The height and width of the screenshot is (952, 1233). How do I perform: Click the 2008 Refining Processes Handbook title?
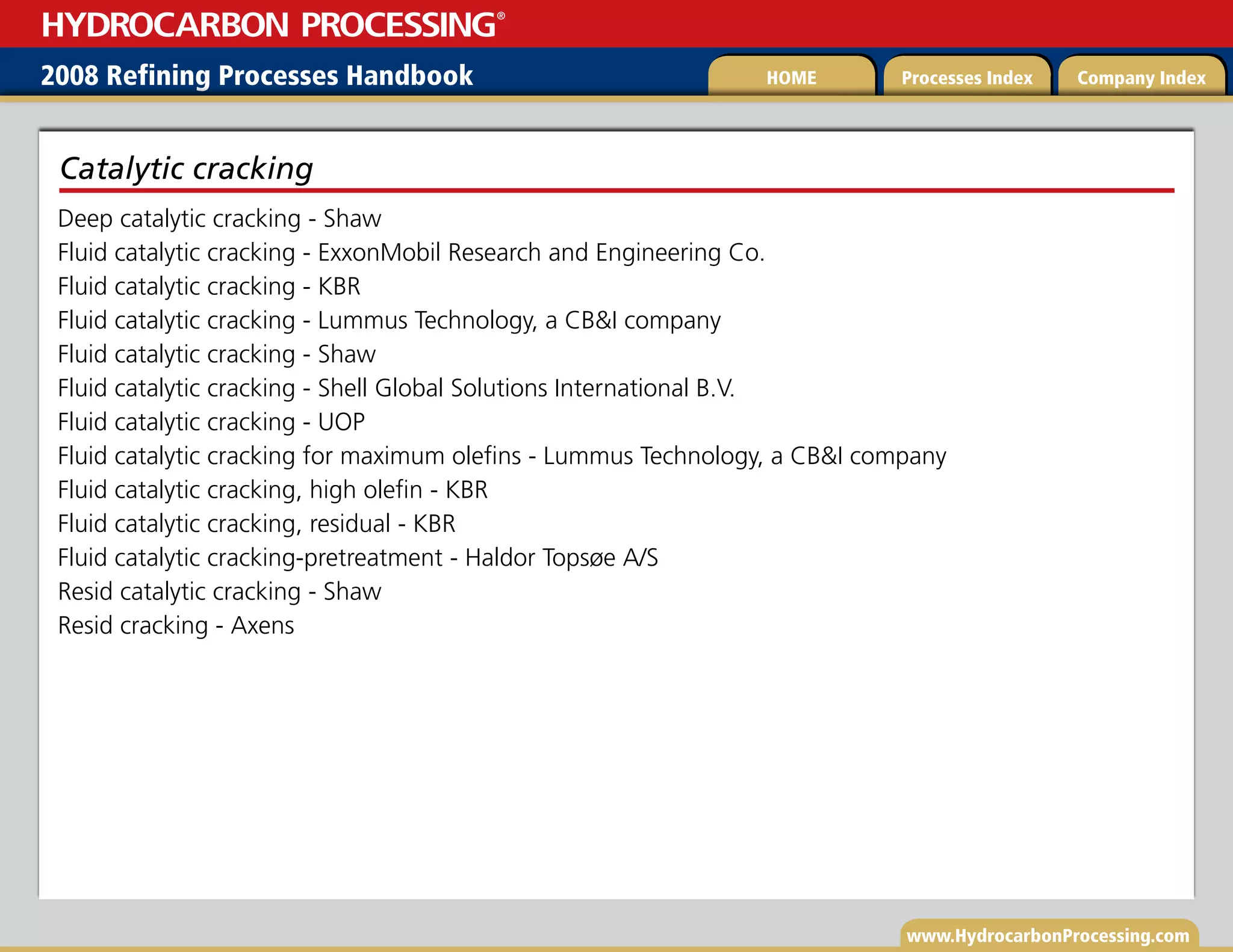click(256, 76)
